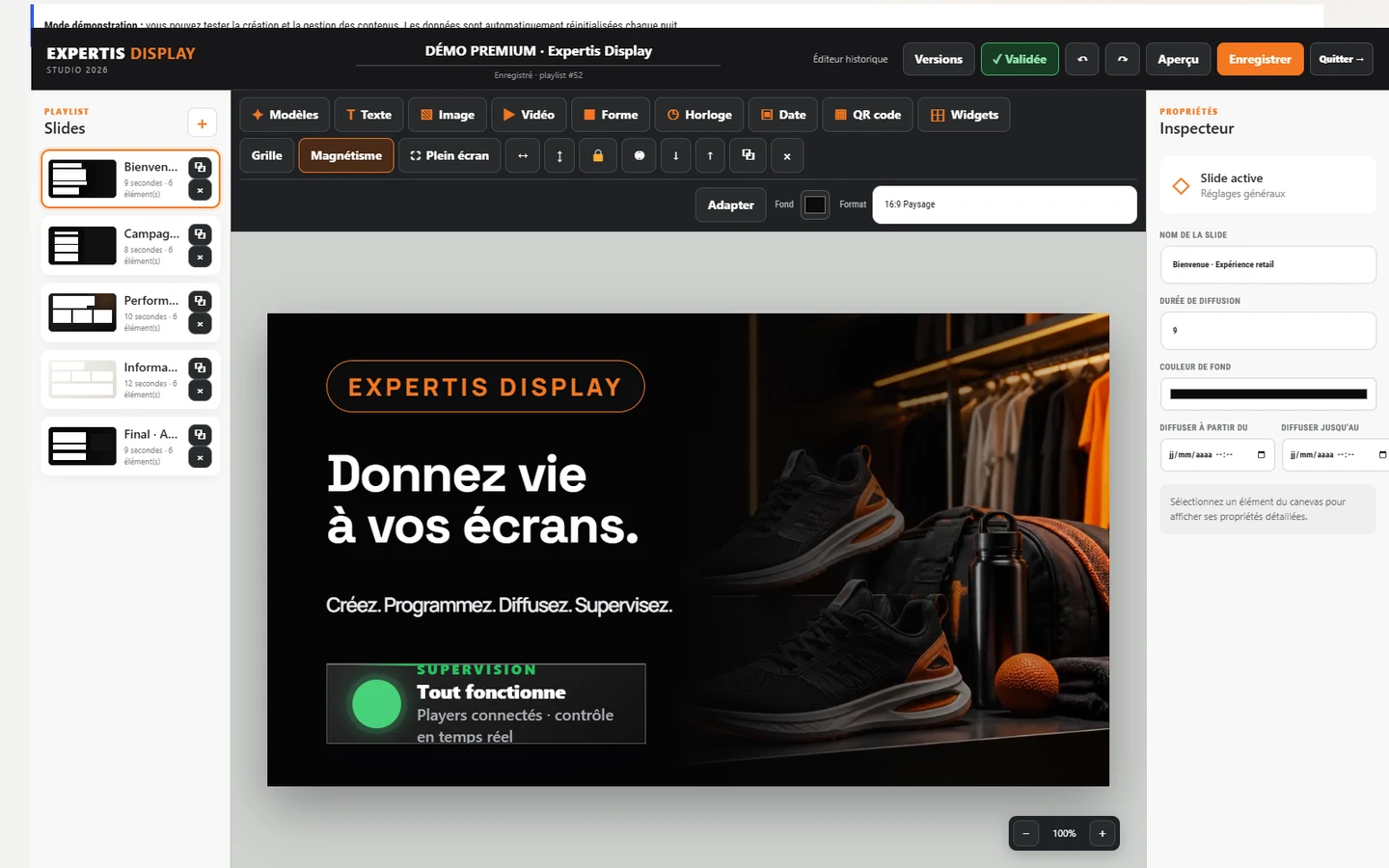Delete the Information slide
The height and width of the screenshot is (868, 1389).
(x=200, y=391)
